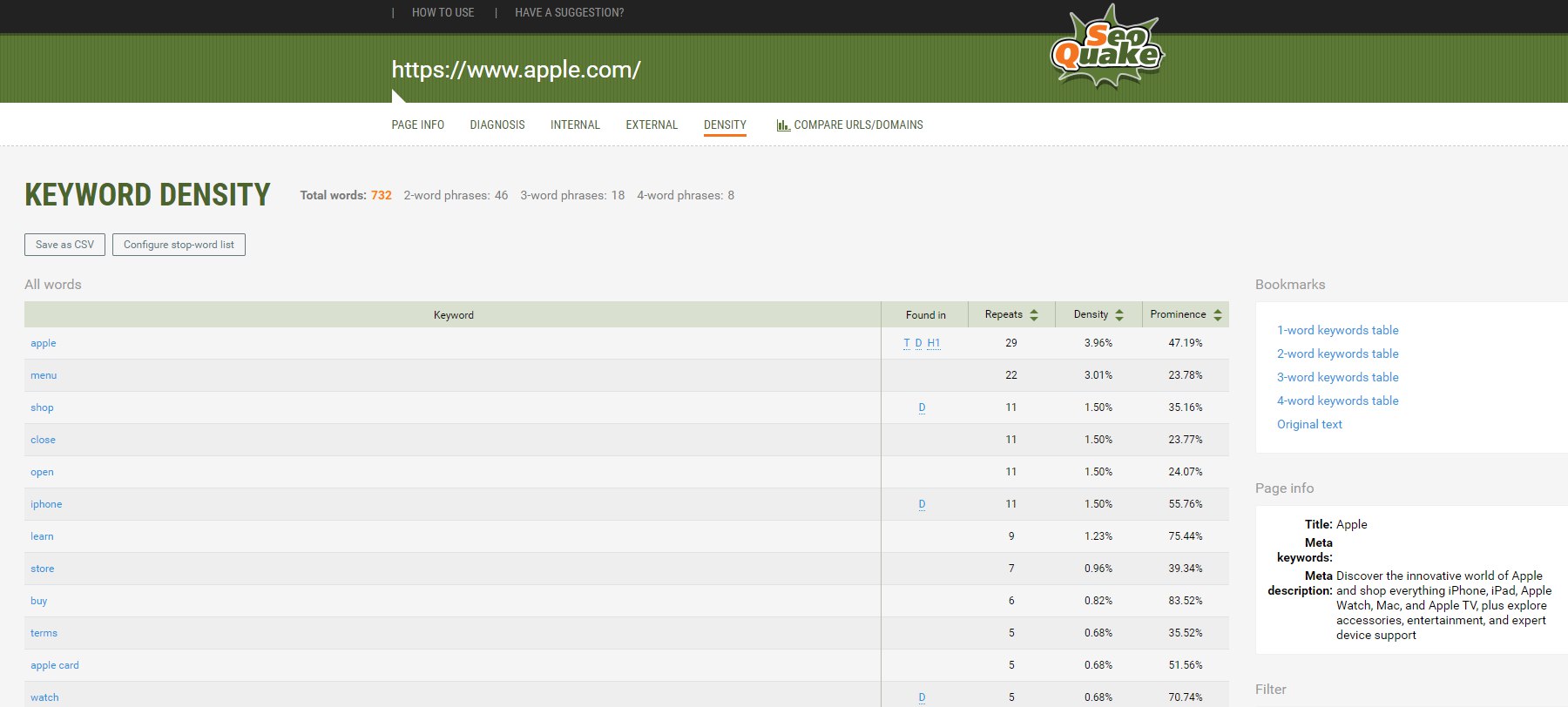Click the prominence value 75.44% in learn row
Viewport: 1568px width, 707px height.
1186,536
